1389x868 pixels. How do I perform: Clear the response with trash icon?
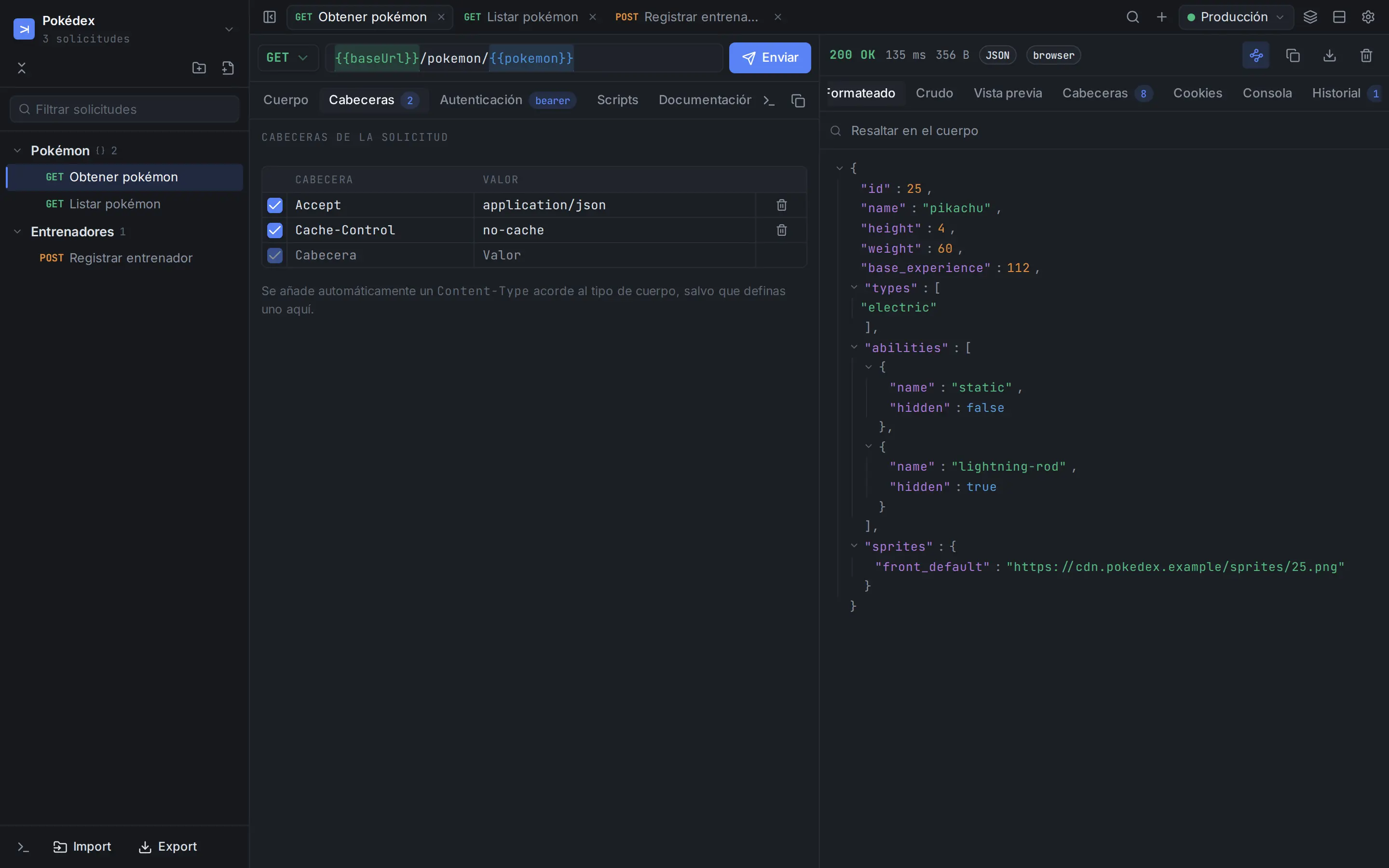coord(1366,55)
